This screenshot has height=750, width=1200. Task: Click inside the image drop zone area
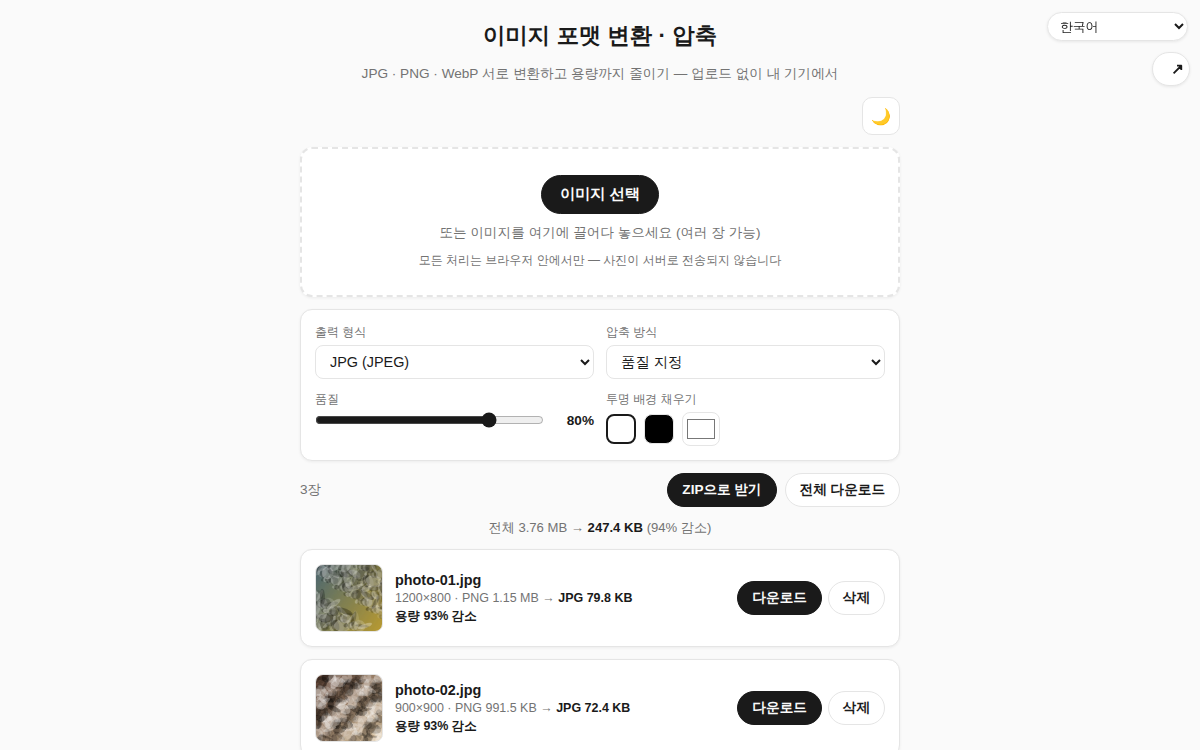tap(600, 222)
